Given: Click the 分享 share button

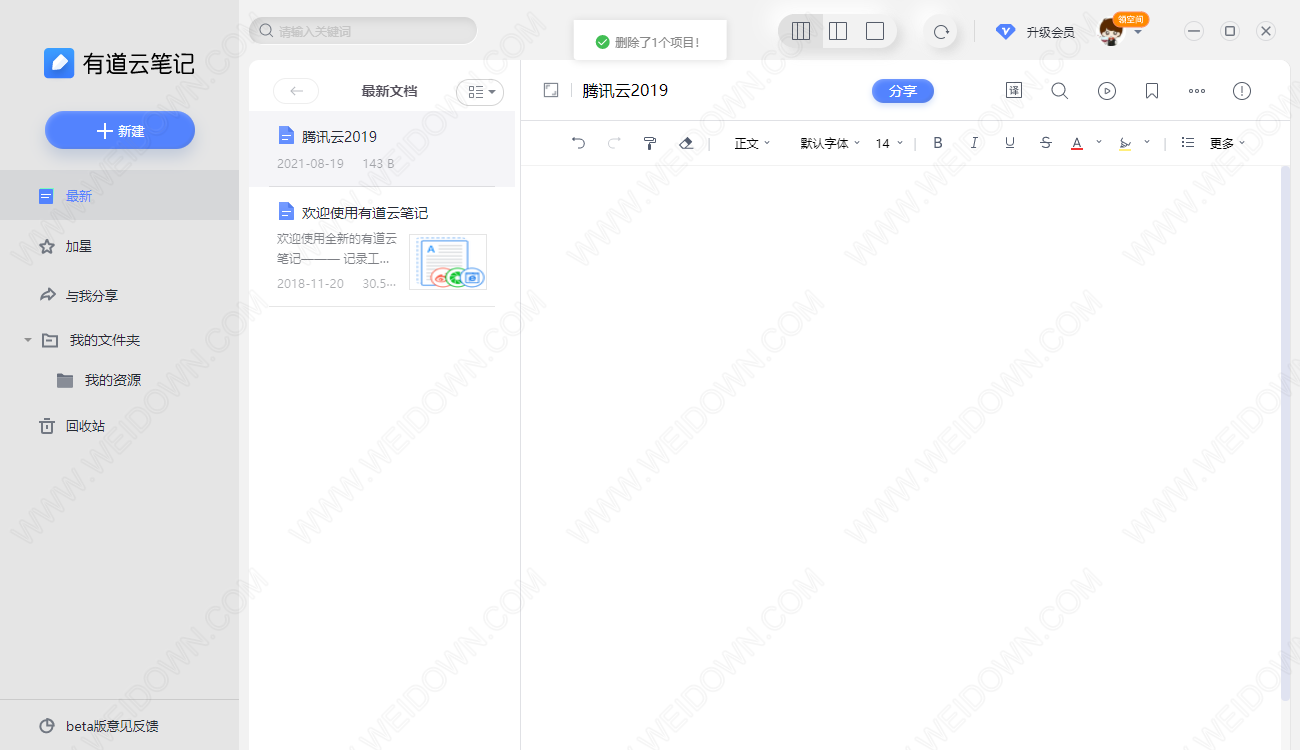Looking at the screenshot, I should click(903, 91).
